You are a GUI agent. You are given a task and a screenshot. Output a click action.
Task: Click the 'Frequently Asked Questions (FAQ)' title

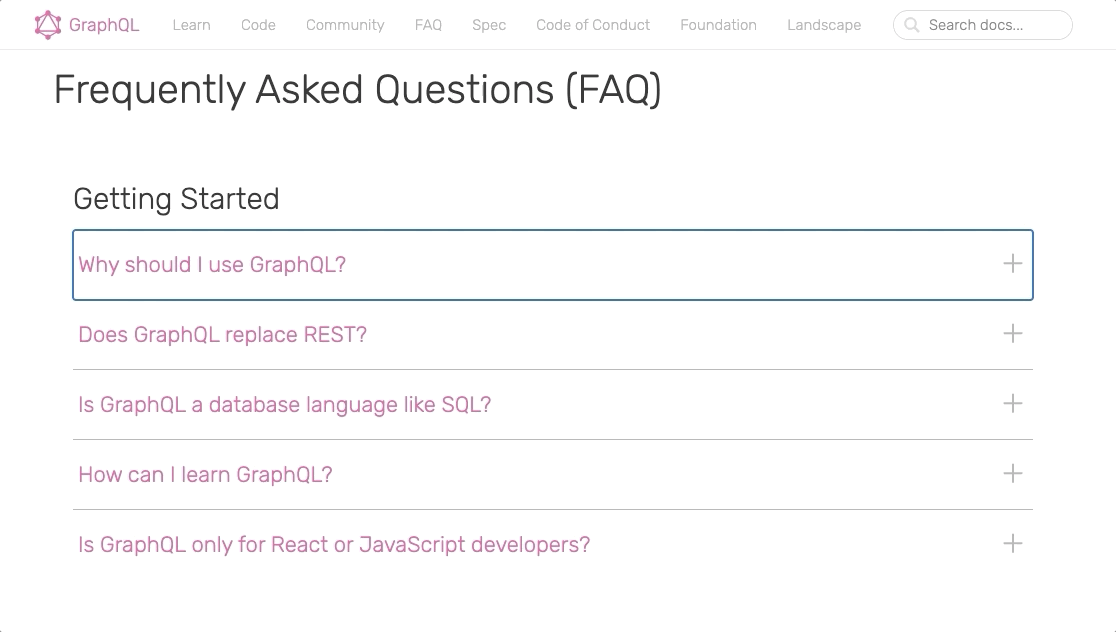(358, 90)
